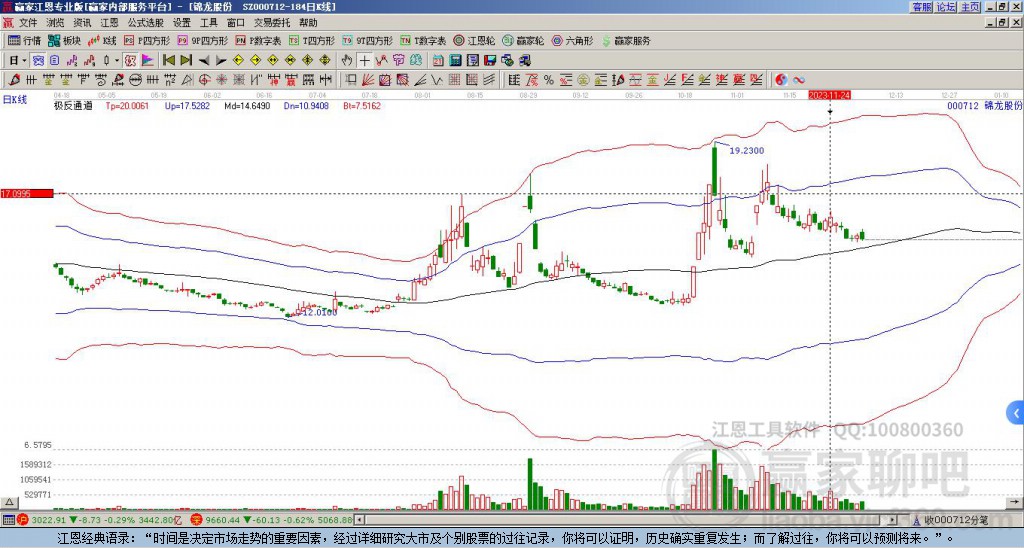Open the P数字表 tool

(x=259, y=40)
